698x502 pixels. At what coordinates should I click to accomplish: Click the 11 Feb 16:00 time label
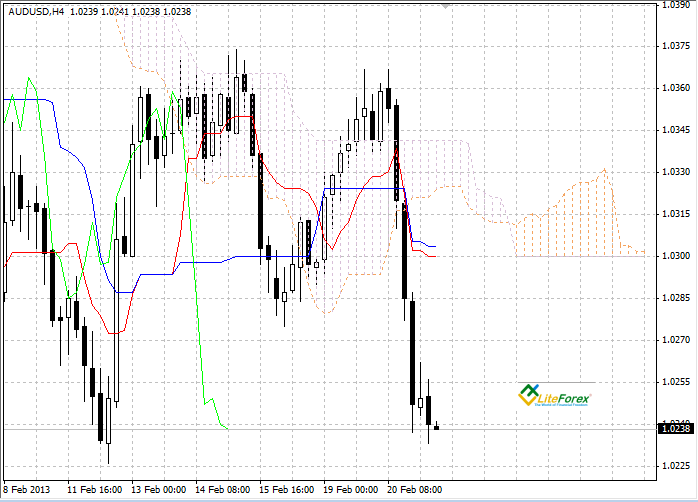coord(94,490)
